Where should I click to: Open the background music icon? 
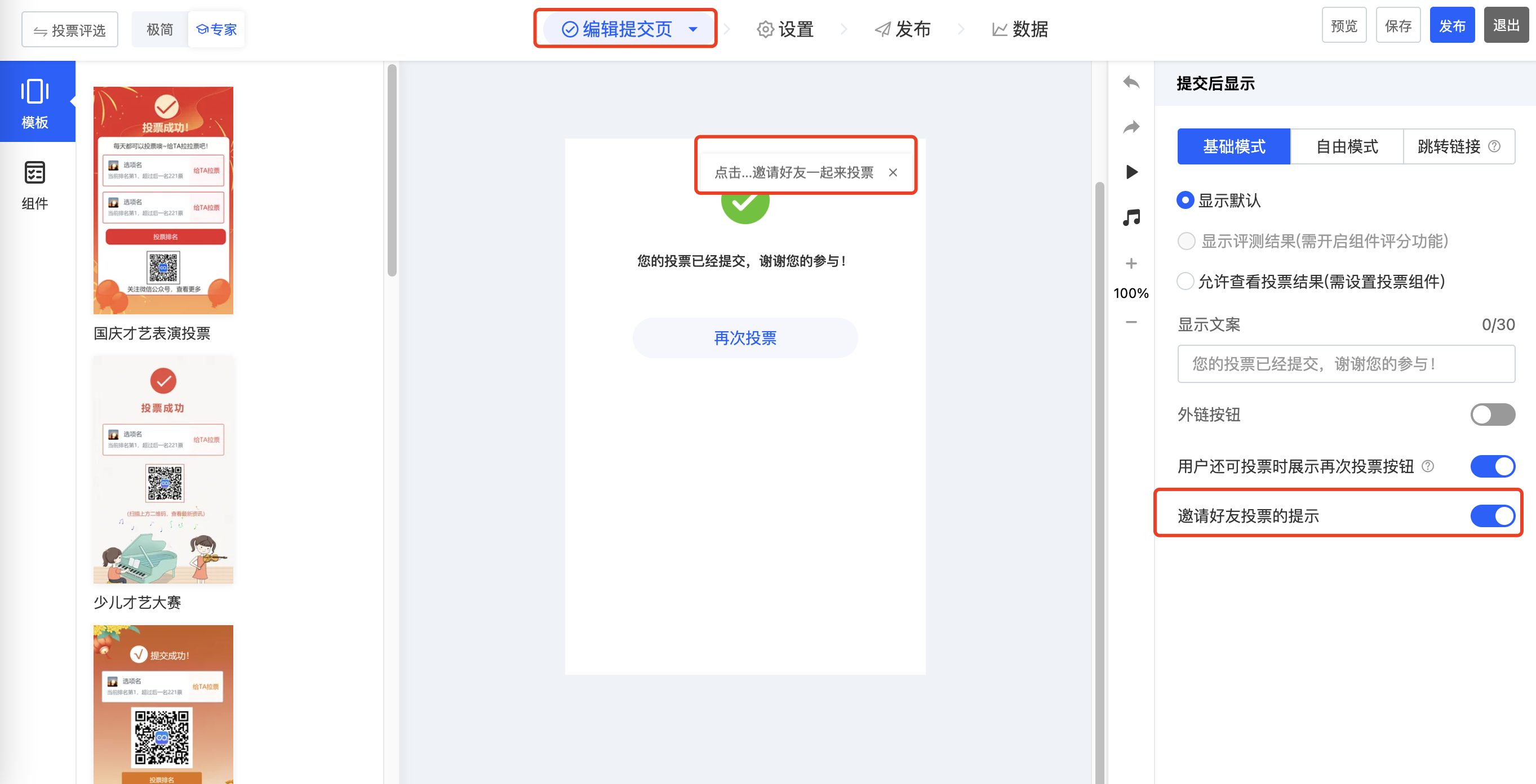click(x=1131, y=217)
